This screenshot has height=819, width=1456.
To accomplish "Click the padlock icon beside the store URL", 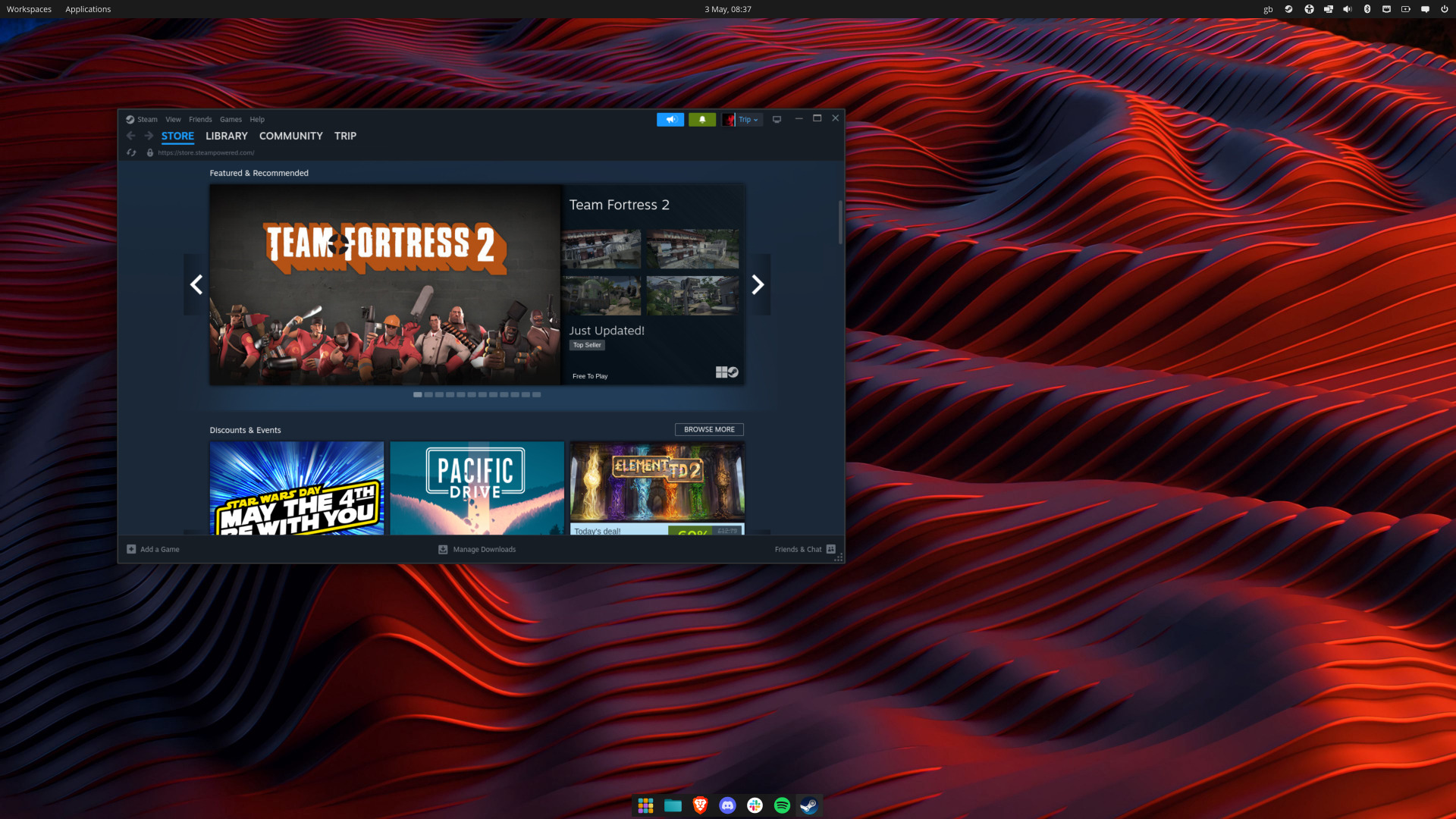I will (x=150, y=152).
